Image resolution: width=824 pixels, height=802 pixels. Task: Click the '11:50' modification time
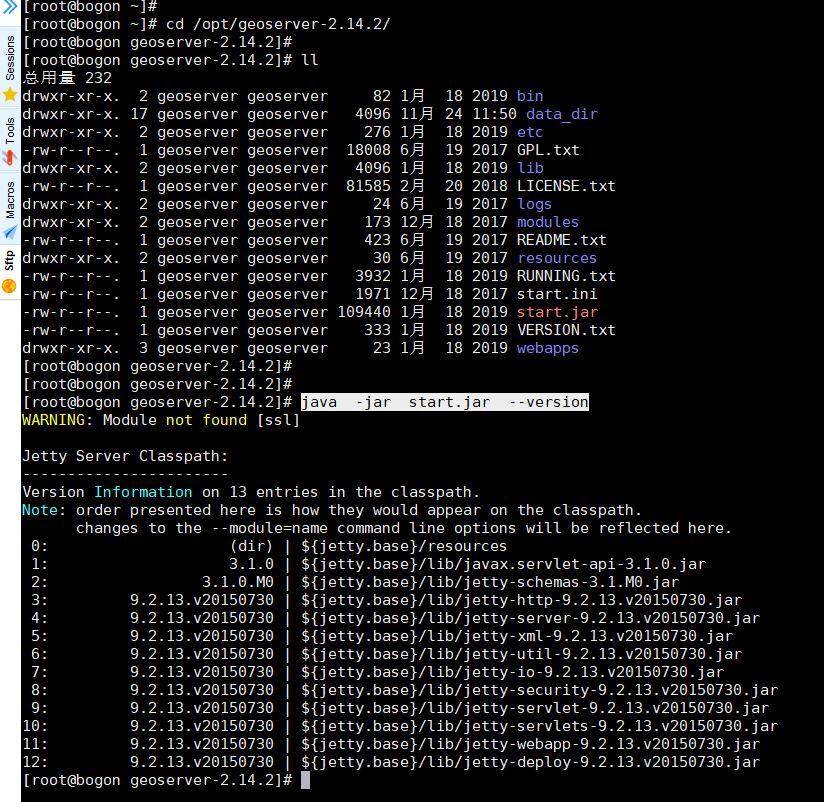point(494,114)
